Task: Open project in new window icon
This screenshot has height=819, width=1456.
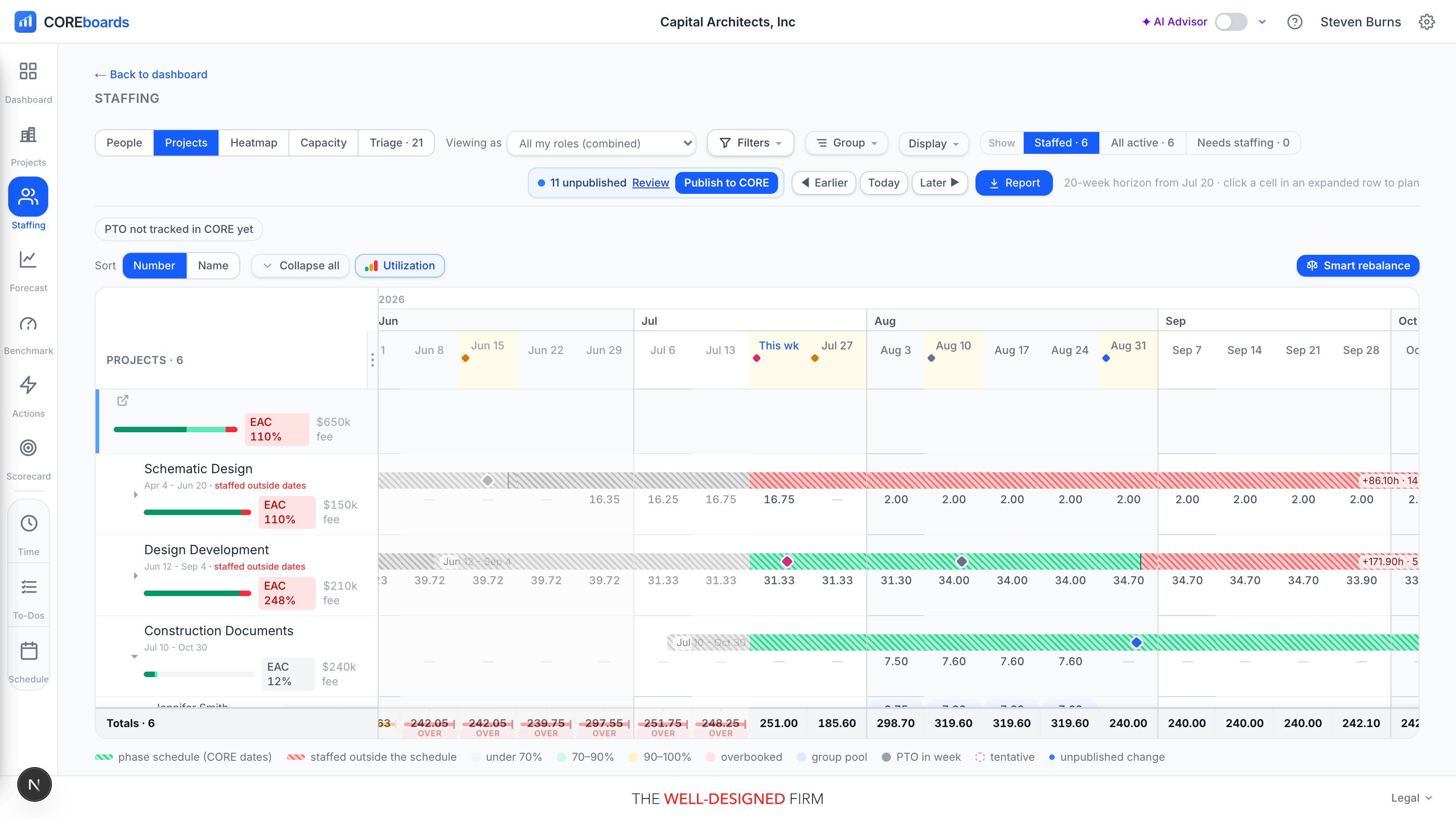Action: pos(123,401)
